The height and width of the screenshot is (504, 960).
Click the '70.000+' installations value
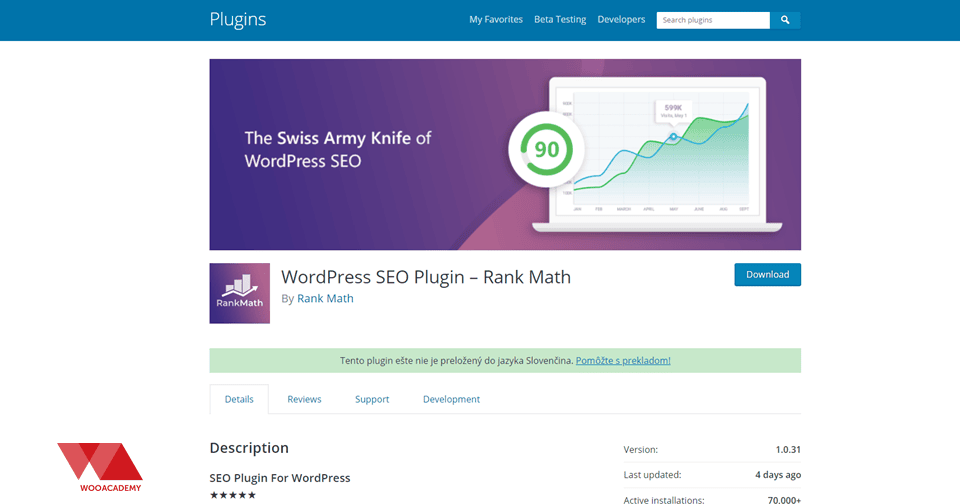tap(784, 500)
